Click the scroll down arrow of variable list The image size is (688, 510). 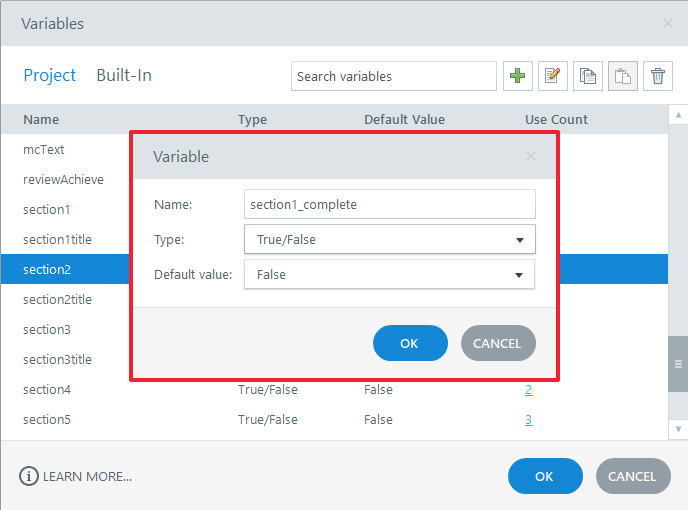coord(678,429)
